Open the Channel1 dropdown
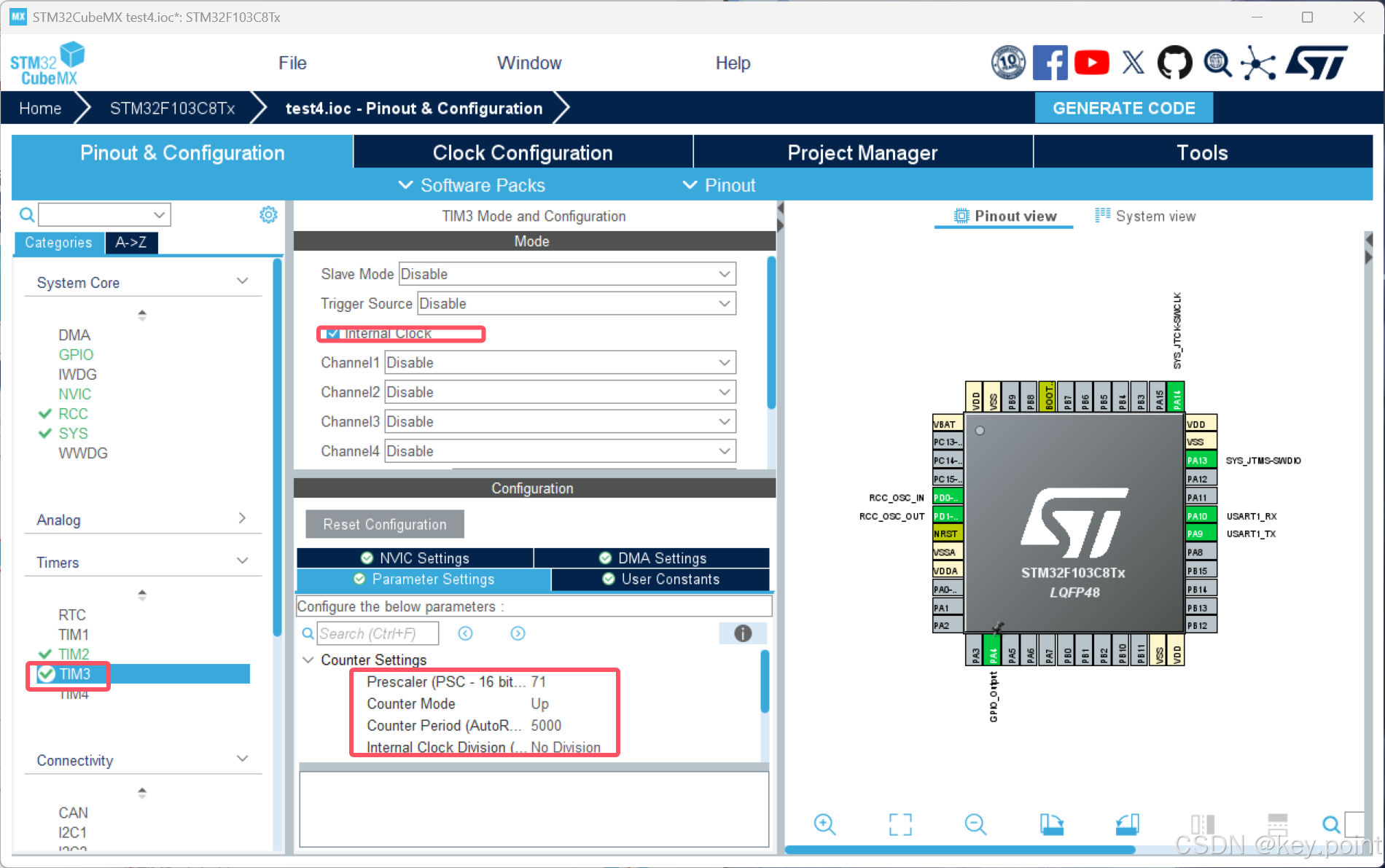The image size is (1385, 868). (x=560, y=362)
